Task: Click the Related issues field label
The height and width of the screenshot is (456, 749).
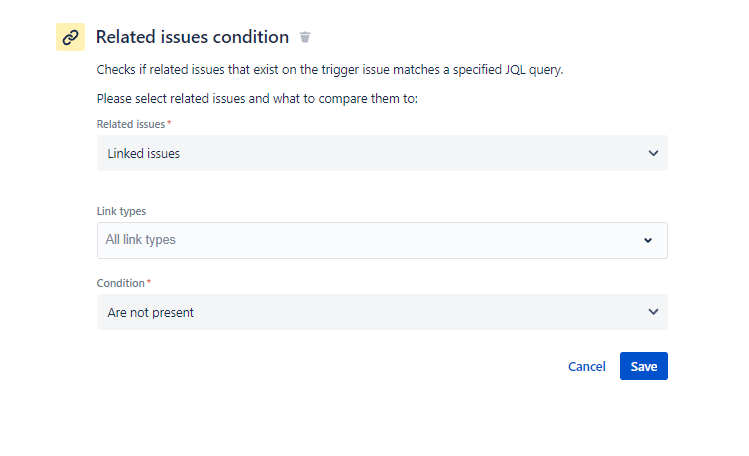Action: pos(131,124)
